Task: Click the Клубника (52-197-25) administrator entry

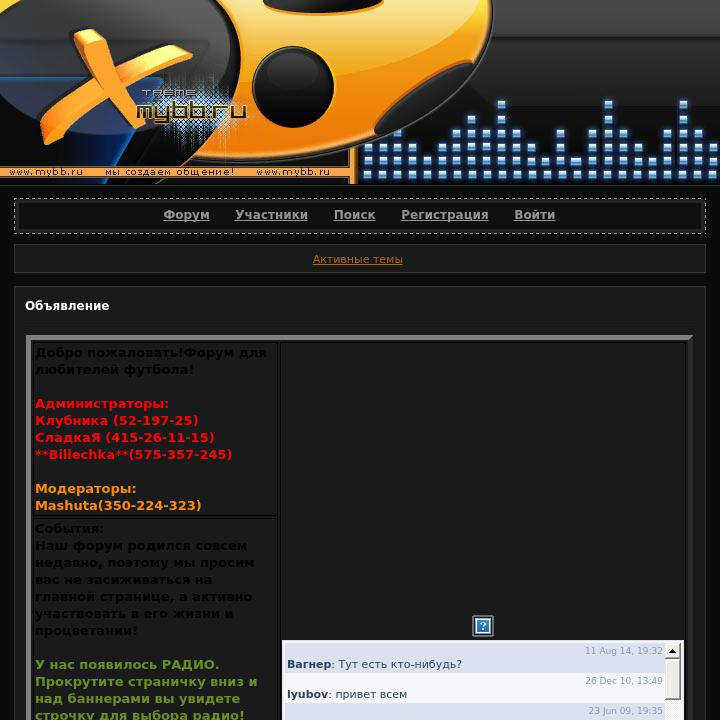Action: point(117,421)
